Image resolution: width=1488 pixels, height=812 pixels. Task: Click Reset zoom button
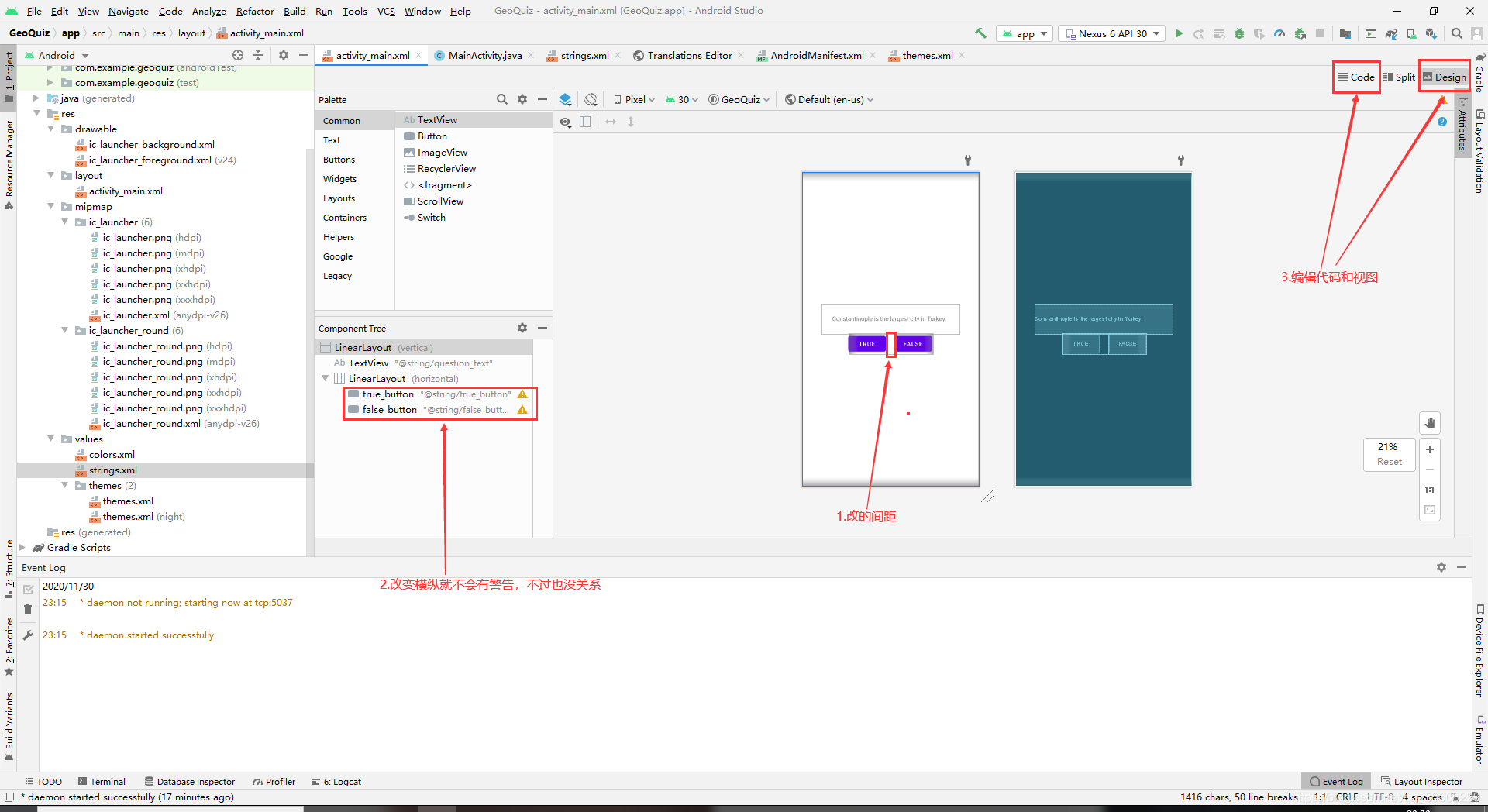(x=1389, y=462)
